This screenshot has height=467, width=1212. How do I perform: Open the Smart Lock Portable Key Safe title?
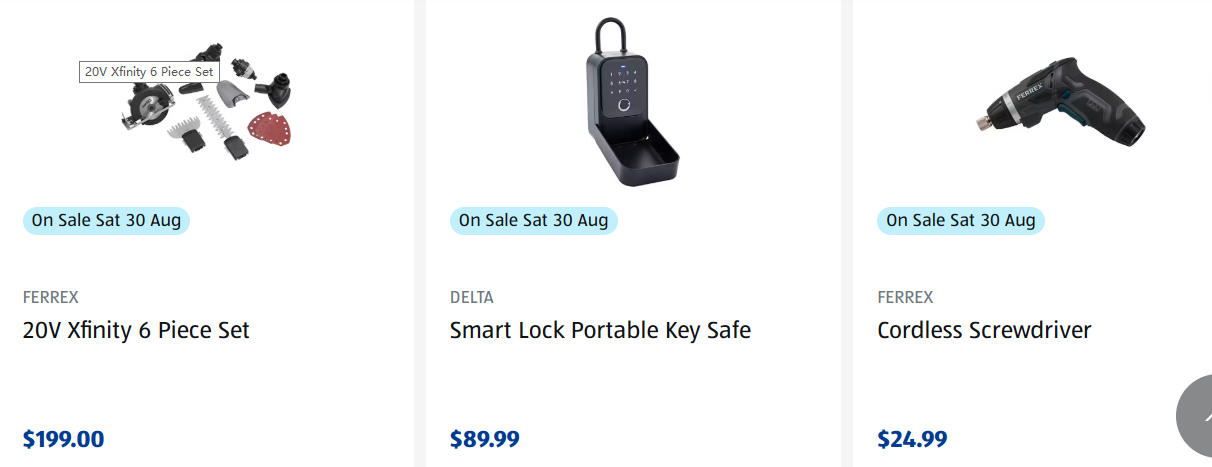[x=600, y=330]
